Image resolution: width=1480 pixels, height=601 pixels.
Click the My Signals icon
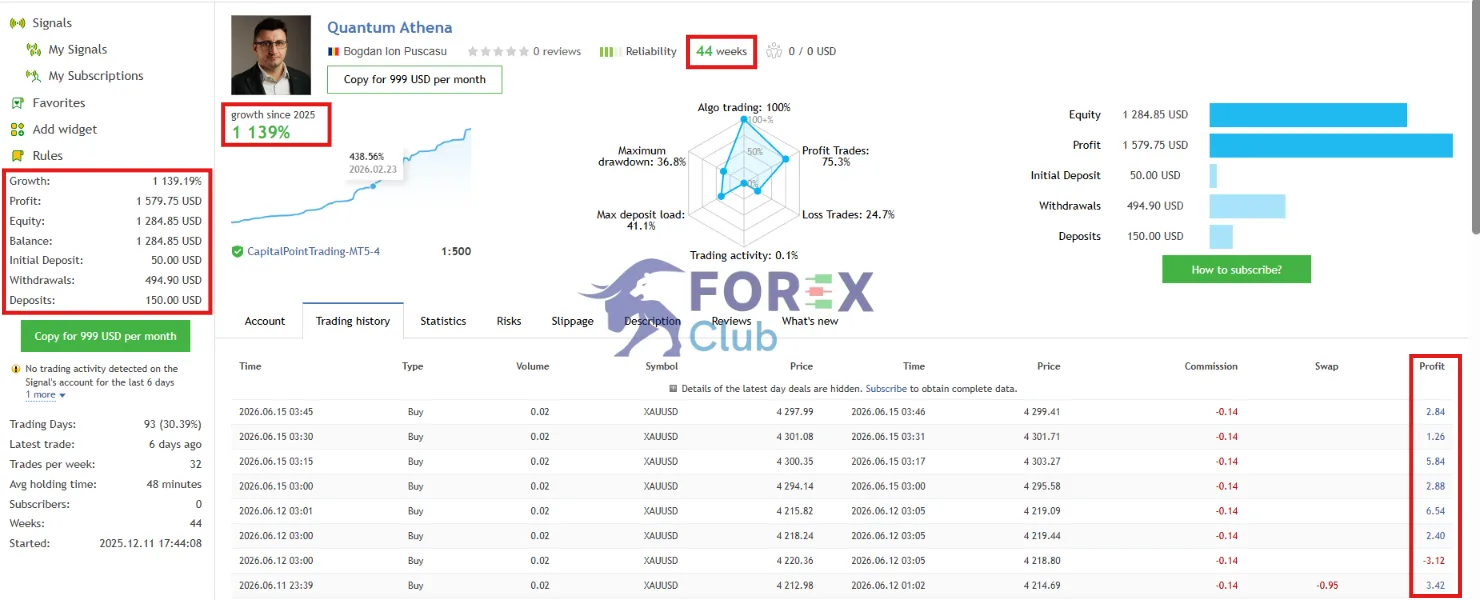(33, 49)
